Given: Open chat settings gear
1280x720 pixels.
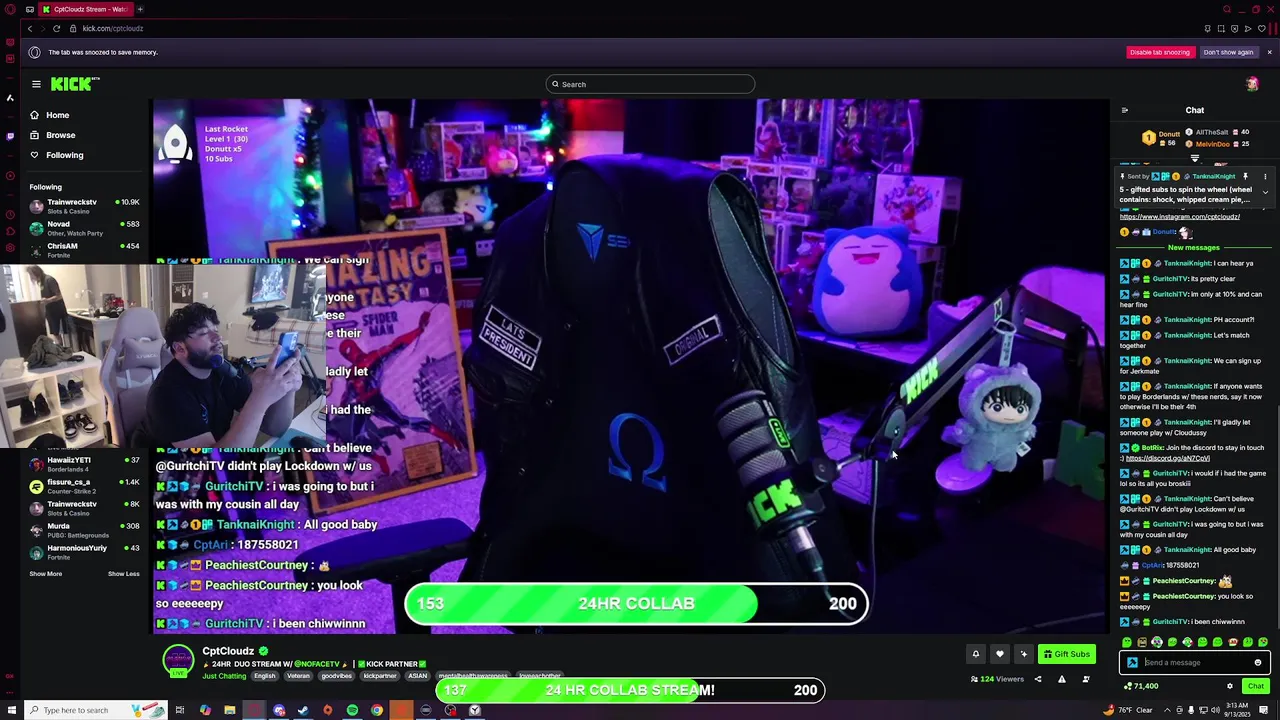Looking at the screenshot, I should pyautogui.click(x=1230, y=686).
